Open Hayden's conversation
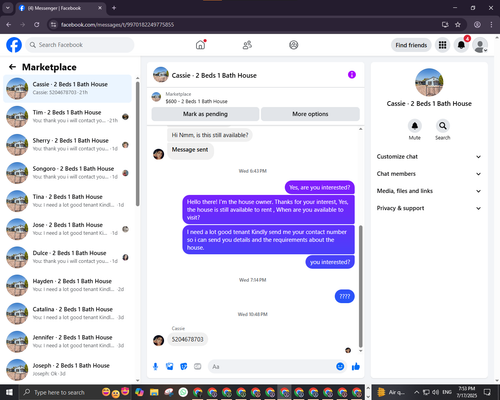Screen dimensions: 500x400 coord(67,285)
